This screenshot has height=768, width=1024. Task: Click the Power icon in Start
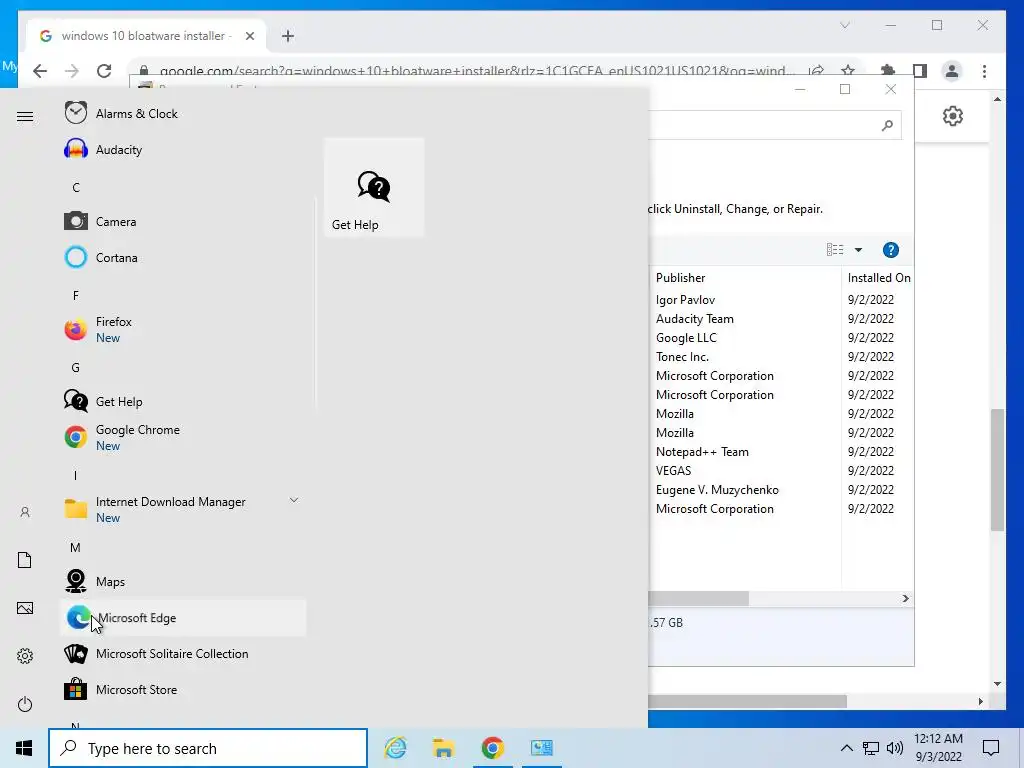[x=25, y=704]
